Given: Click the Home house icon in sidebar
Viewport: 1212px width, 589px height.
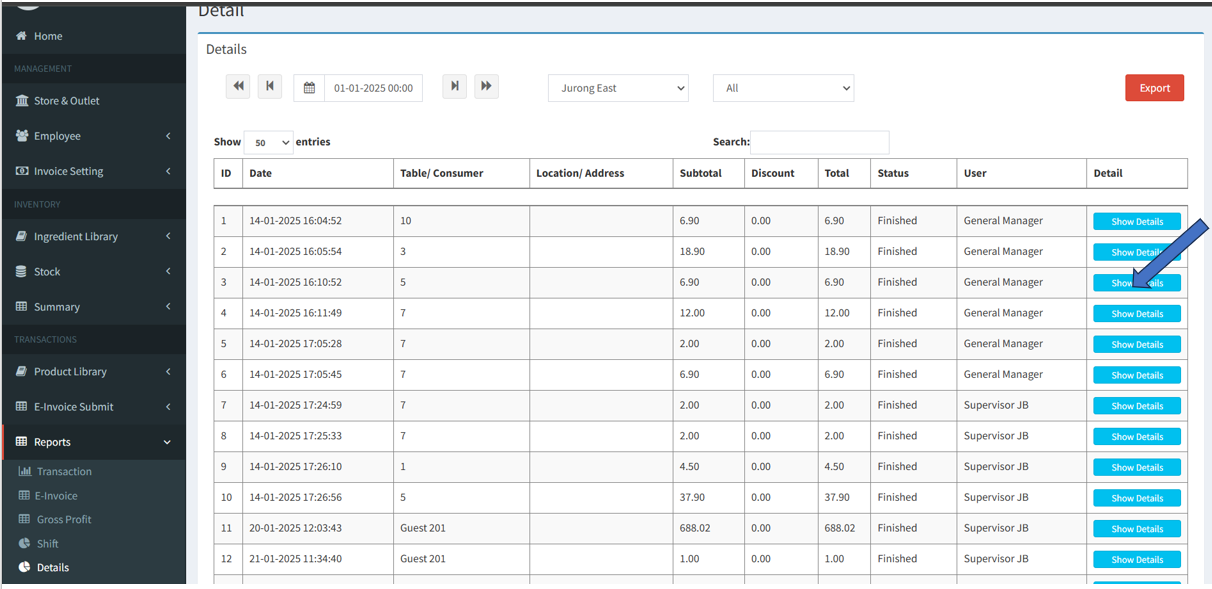Looking at the screenshot, I should [x=22, y=36].
